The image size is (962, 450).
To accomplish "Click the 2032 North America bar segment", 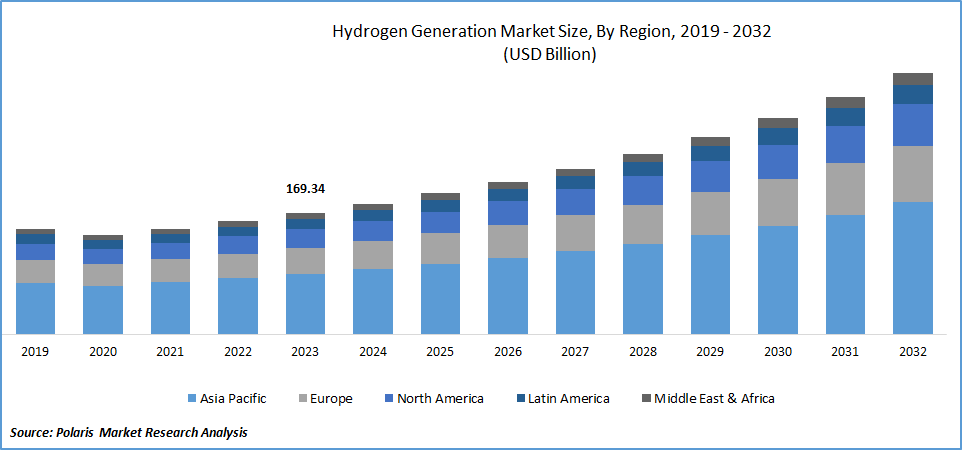I will click(x=913, y=125).
